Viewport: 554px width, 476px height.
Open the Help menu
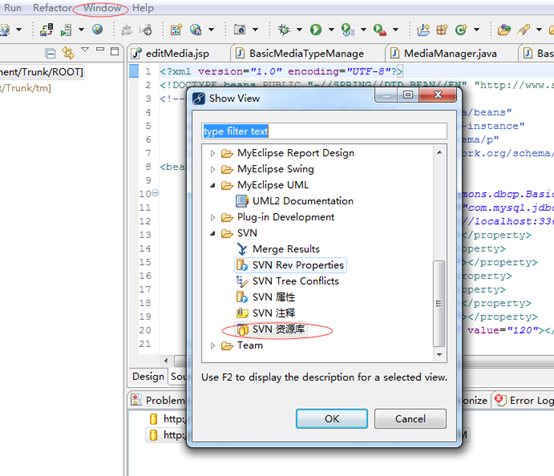tap(143, 8)
